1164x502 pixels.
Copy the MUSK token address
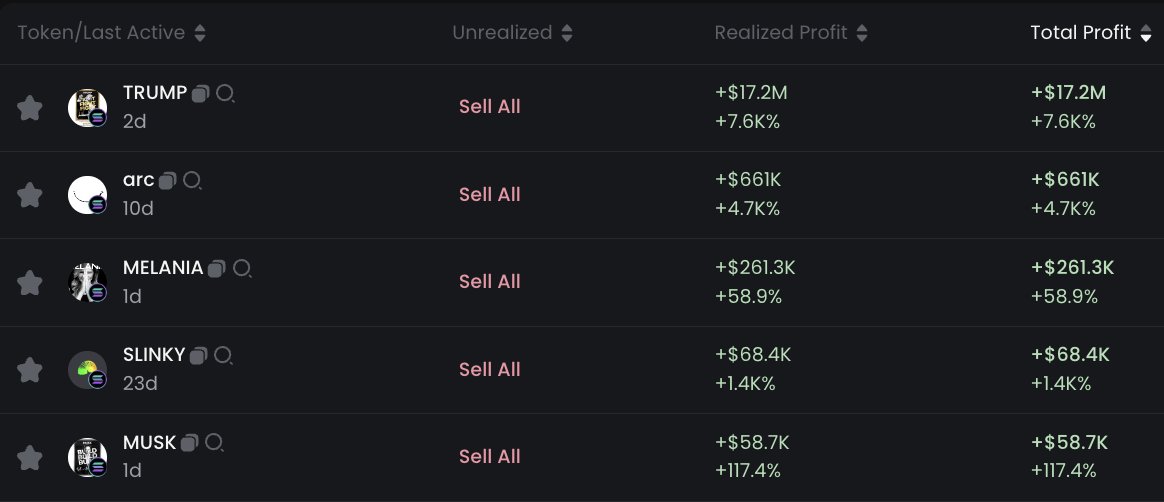(190, 443)
